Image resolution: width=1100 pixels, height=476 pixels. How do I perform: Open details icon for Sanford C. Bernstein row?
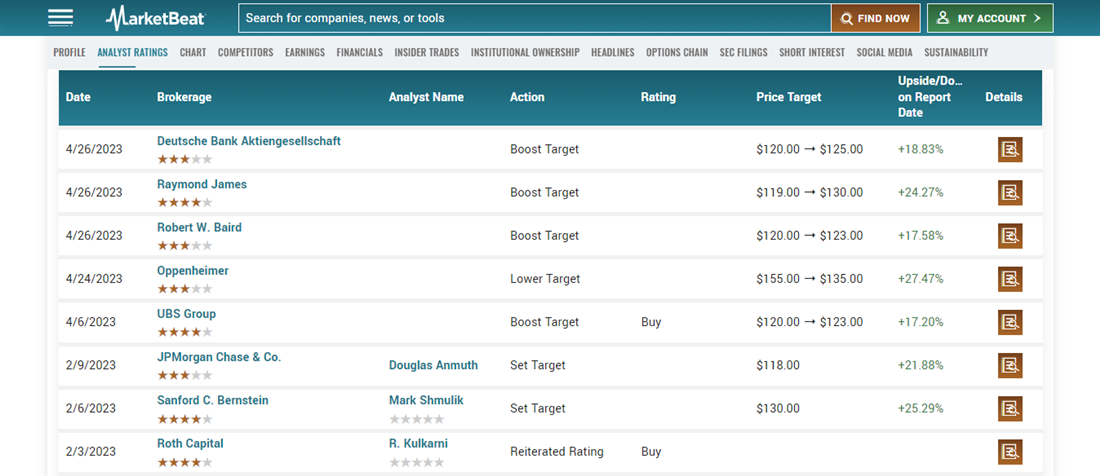[1010, 408]
